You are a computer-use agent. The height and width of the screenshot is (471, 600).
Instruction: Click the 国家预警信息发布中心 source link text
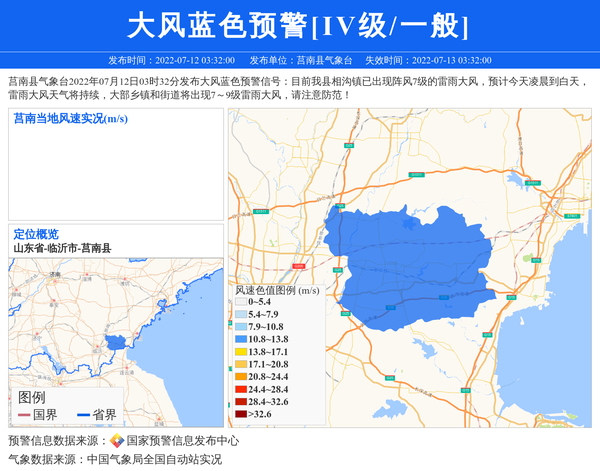[183, 440]
